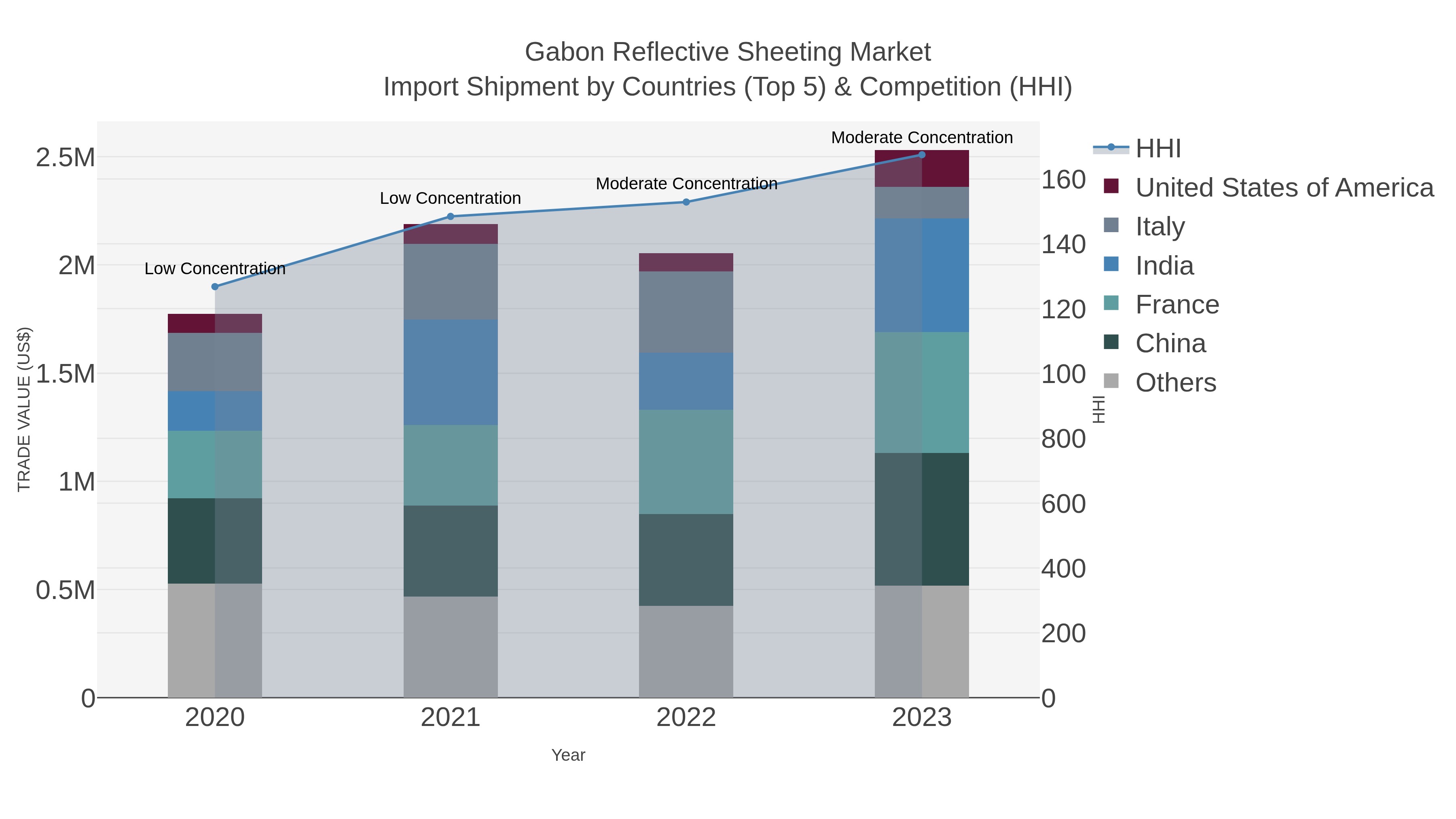Click the HHI line marker icon in legend

pyautogui.click(x=1111, y=148)
